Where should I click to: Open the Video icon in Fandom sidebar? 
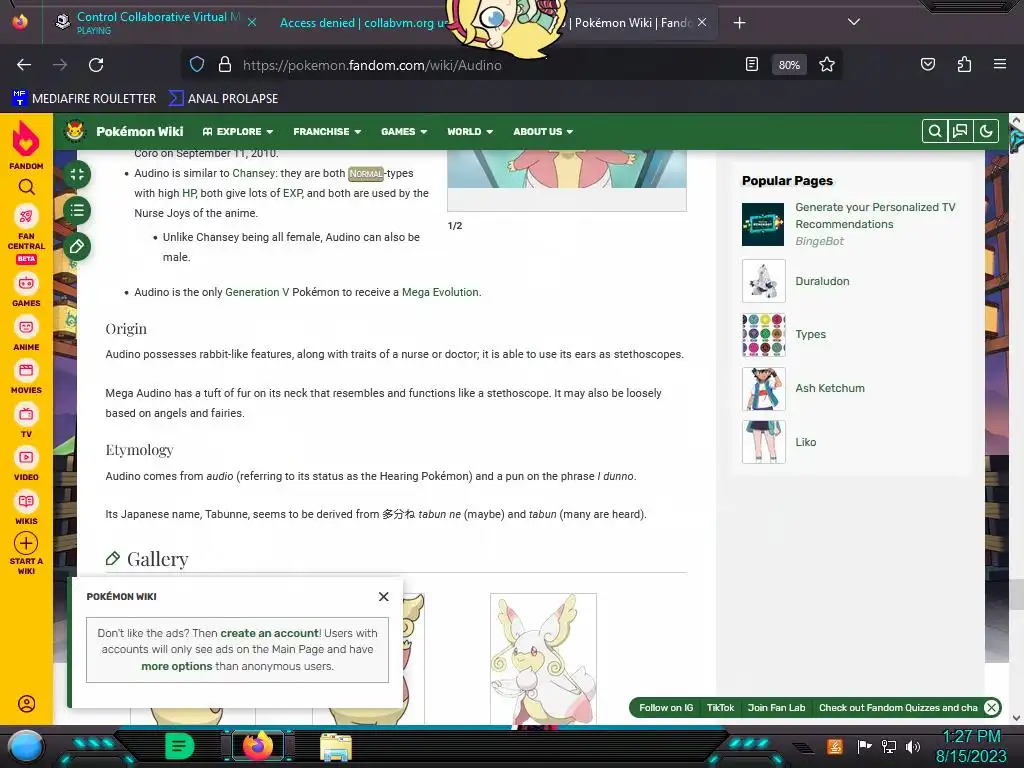26,457
